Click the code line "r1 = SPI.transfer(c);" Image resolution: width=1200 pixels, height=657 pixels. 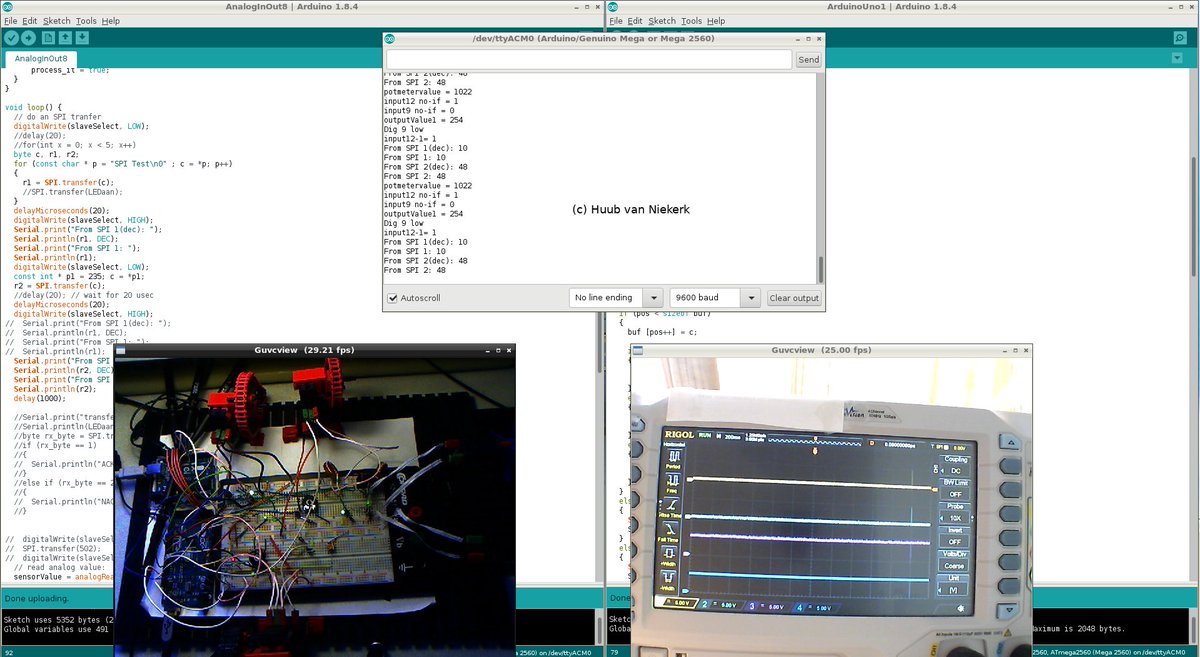tap(67, 182)
